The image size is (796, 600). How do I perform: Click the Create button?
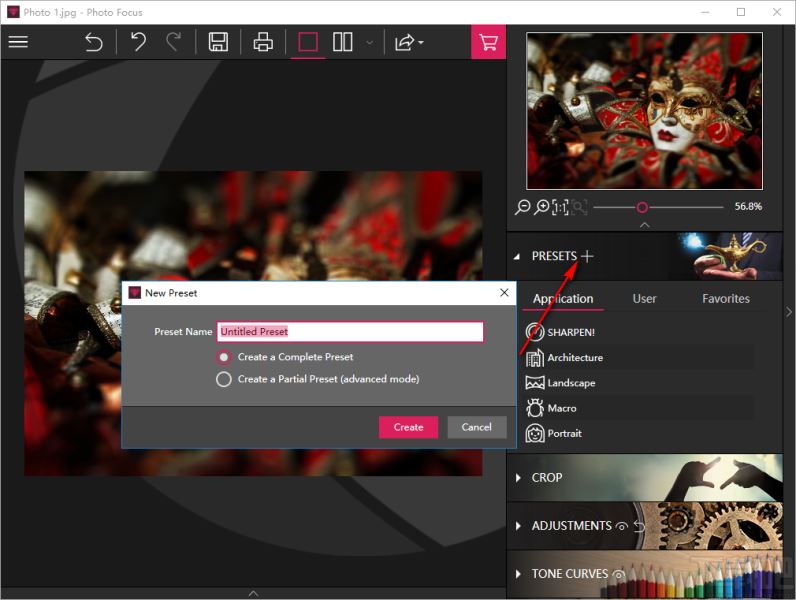(x=408, y=427)
